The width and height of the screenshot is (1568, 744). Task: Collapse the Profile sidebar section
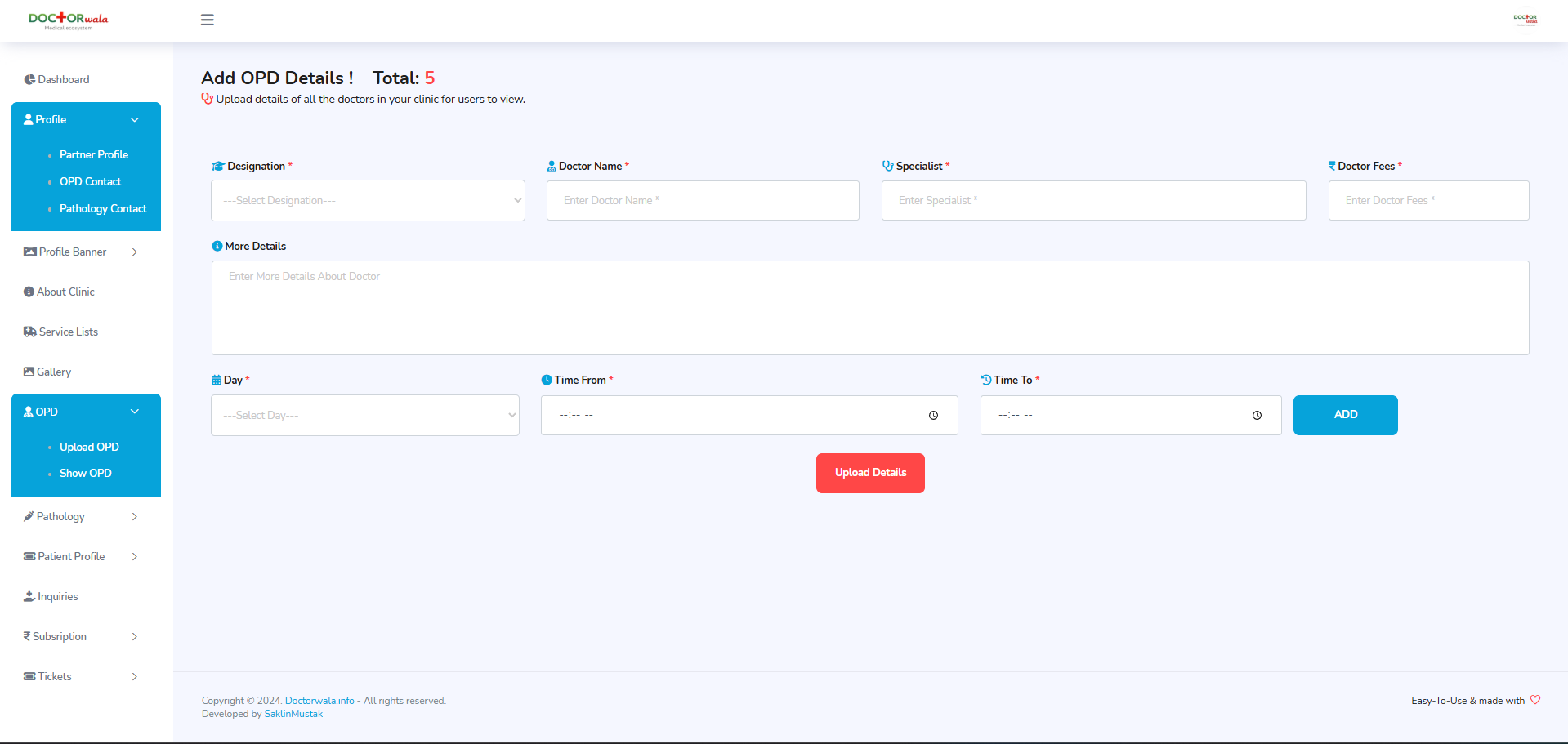click(135, 119)
